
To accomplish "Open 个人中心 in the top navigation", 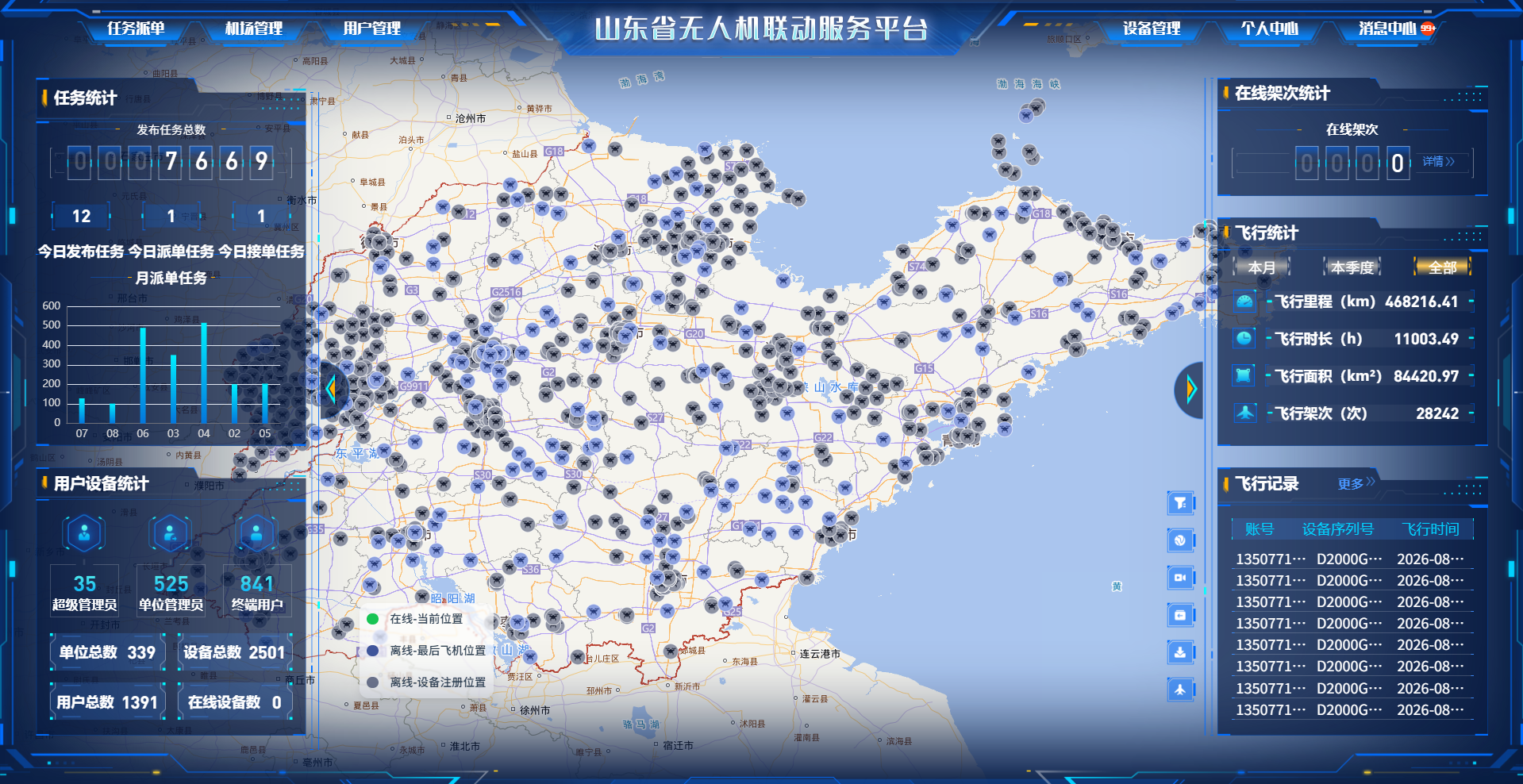I will (x=1270, y=29).
